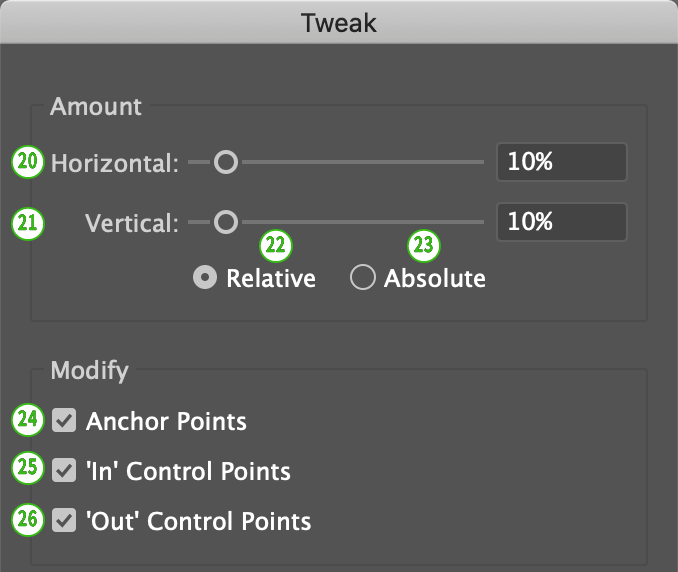
Task: Click the number 20 callout badge
Action: (x=29, y=162)
